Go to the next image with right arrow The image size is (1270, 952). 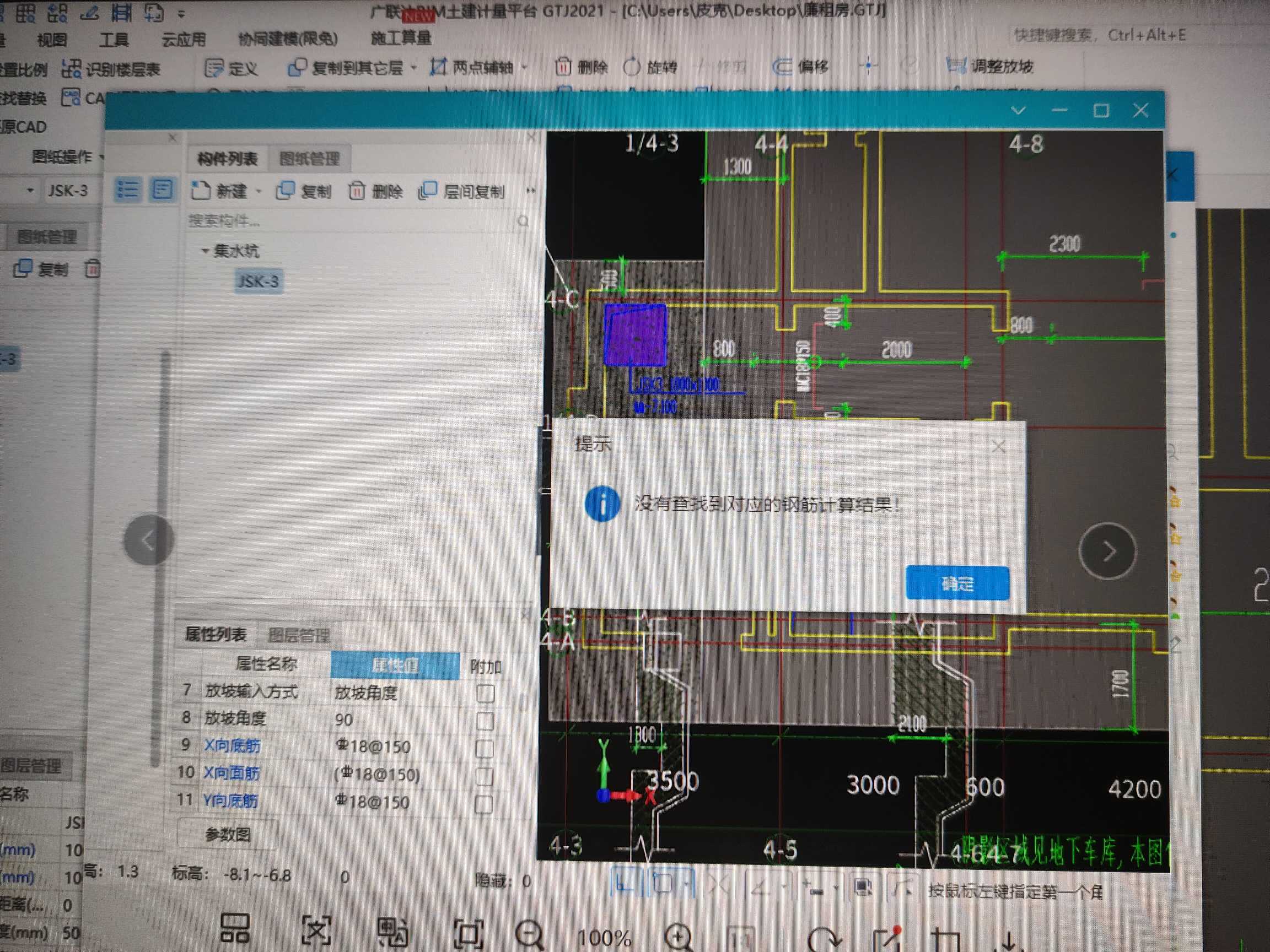pos(1107,551)
